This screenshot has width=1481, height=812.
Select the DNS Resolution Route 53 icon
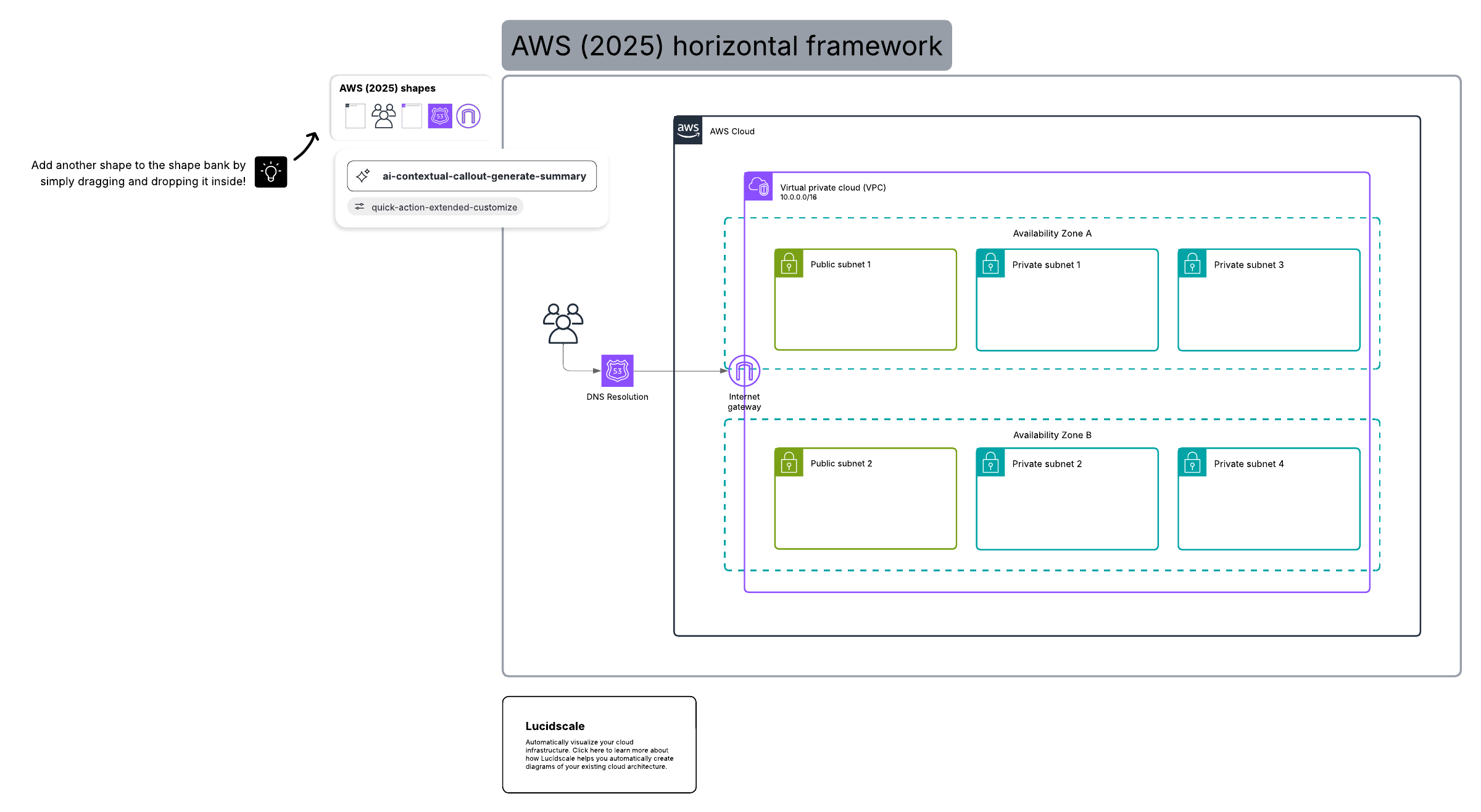(617, 371)
